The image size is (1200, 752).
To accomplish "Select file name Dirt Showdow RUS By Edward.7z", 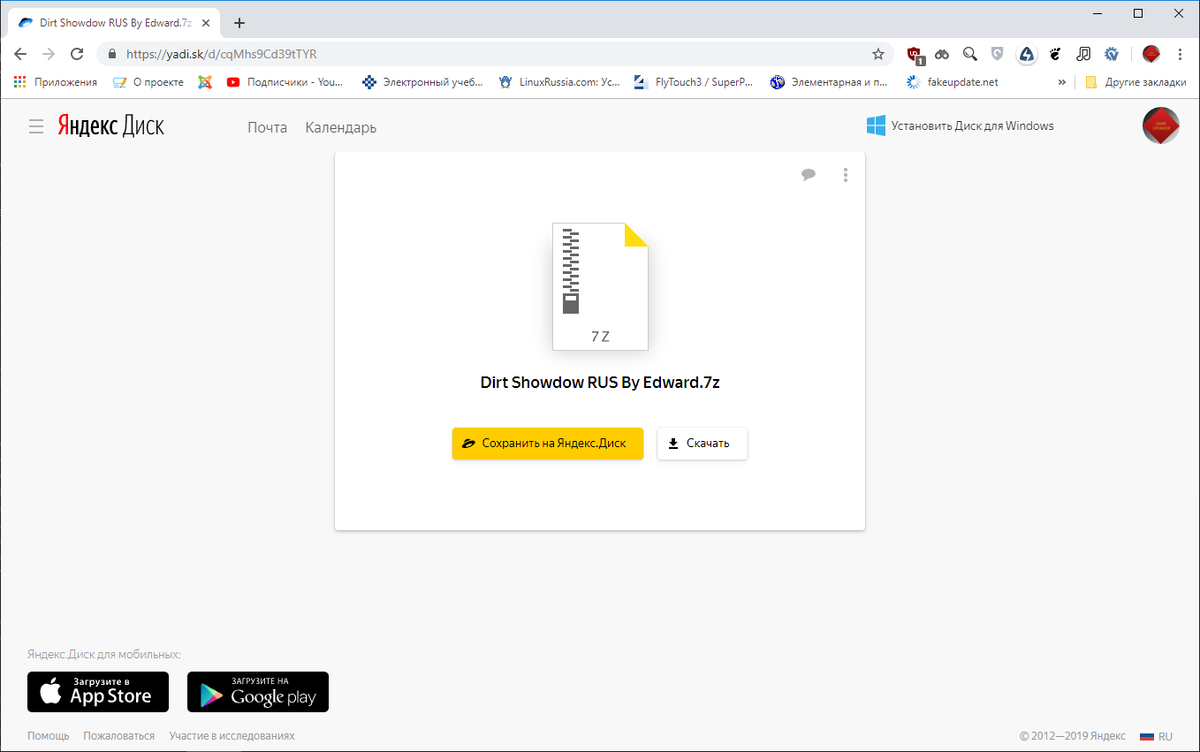I will click(x=600, y=382).
